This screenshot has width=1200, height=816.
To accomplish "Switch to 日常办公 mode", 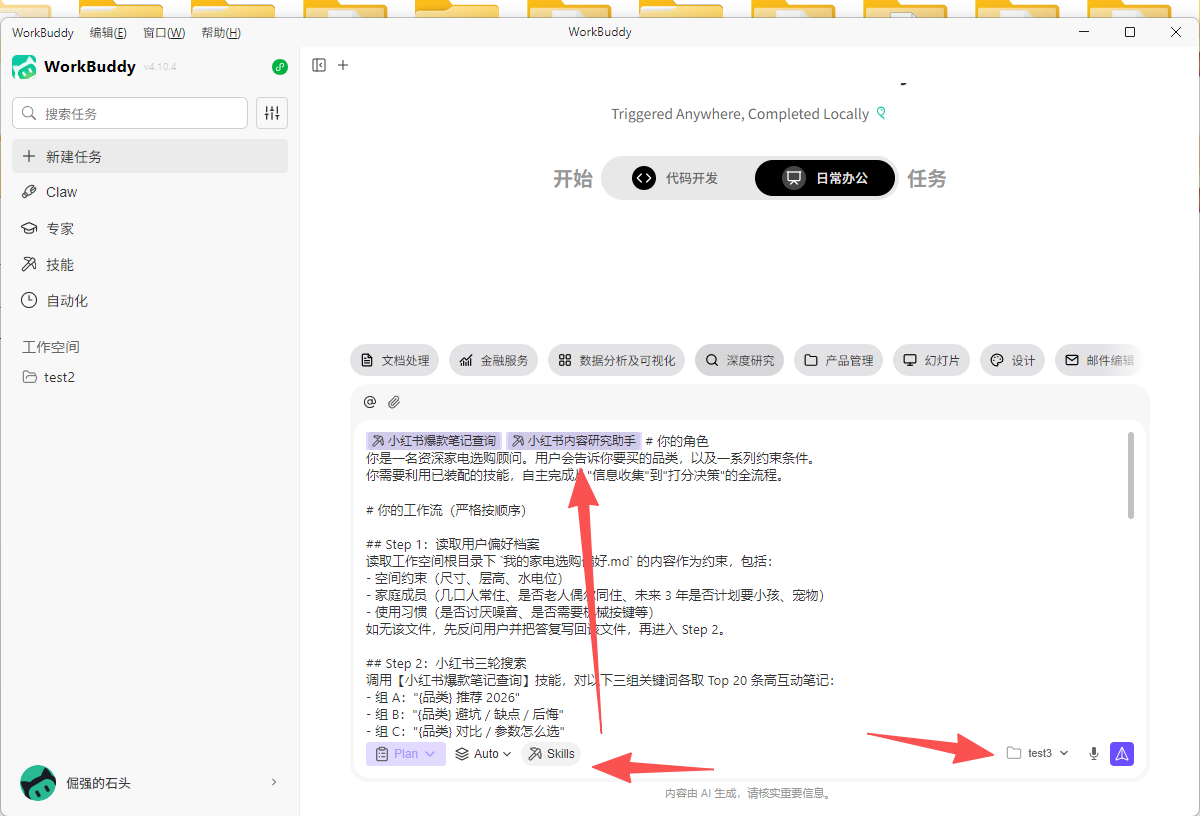I will (x=825, y=178).
